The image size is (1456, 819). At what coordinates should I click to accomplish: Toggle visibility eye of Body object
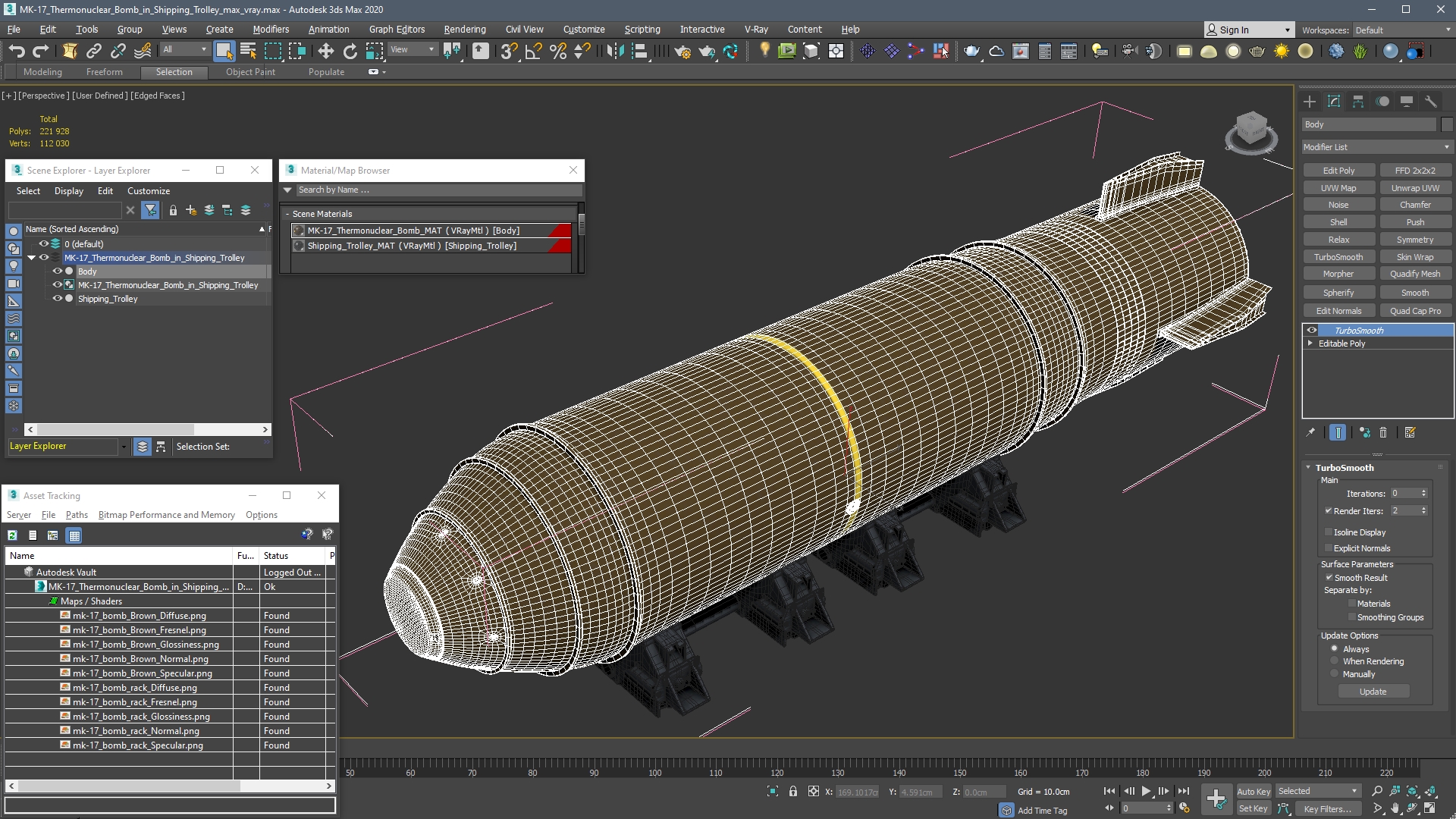tap(57, 271)
